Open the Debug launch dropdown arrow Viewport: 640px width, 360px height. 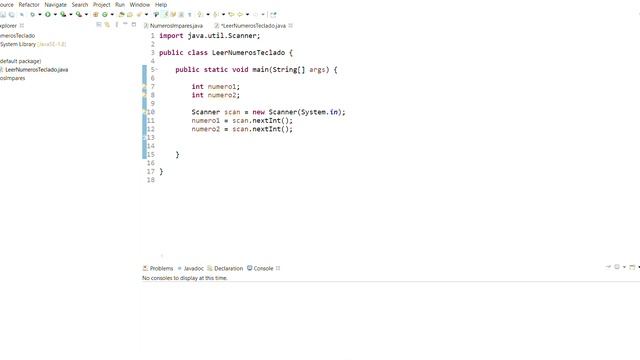40,14
